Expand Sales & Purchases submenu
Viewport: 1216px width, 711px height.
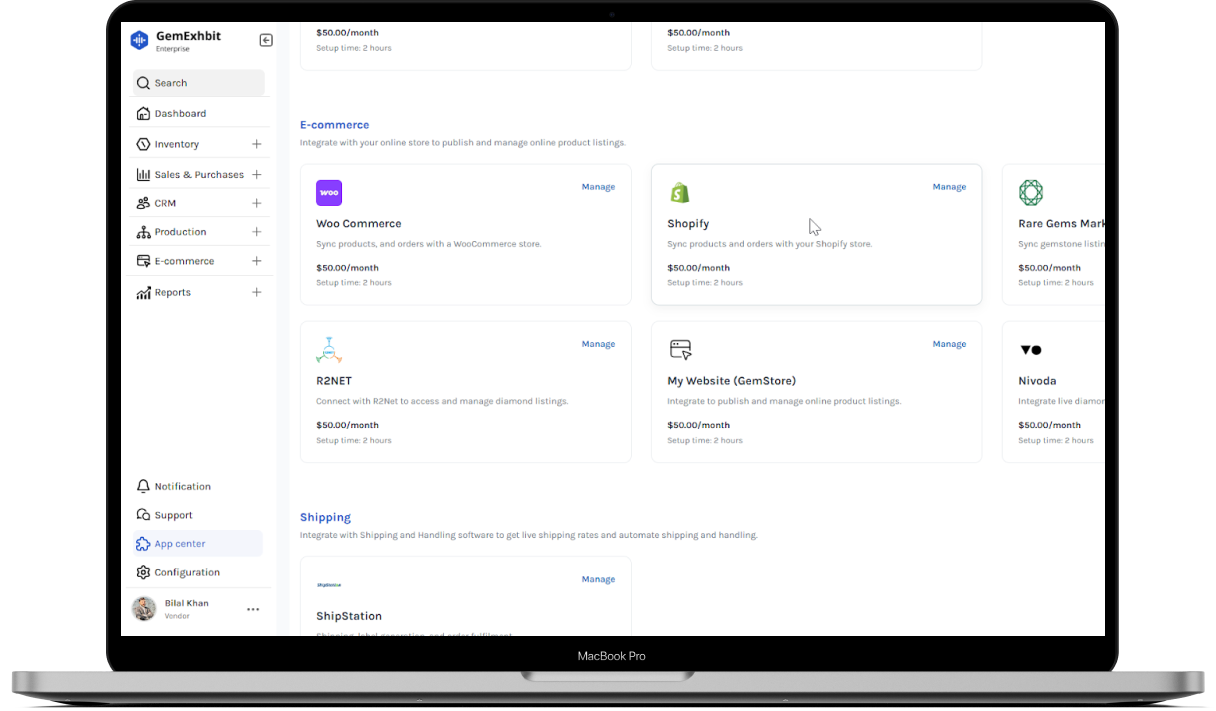pyautogui.click(x=257, y=174)
